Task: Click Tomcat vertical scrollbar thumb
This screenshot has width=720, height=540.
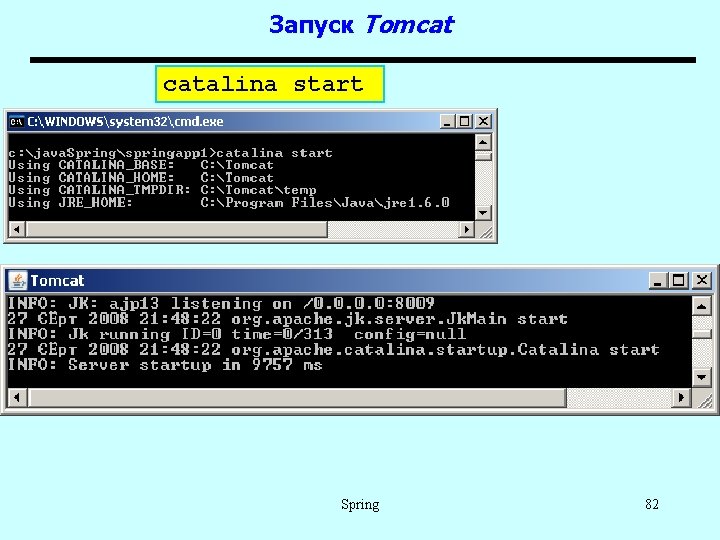Action: click(701, 334)
